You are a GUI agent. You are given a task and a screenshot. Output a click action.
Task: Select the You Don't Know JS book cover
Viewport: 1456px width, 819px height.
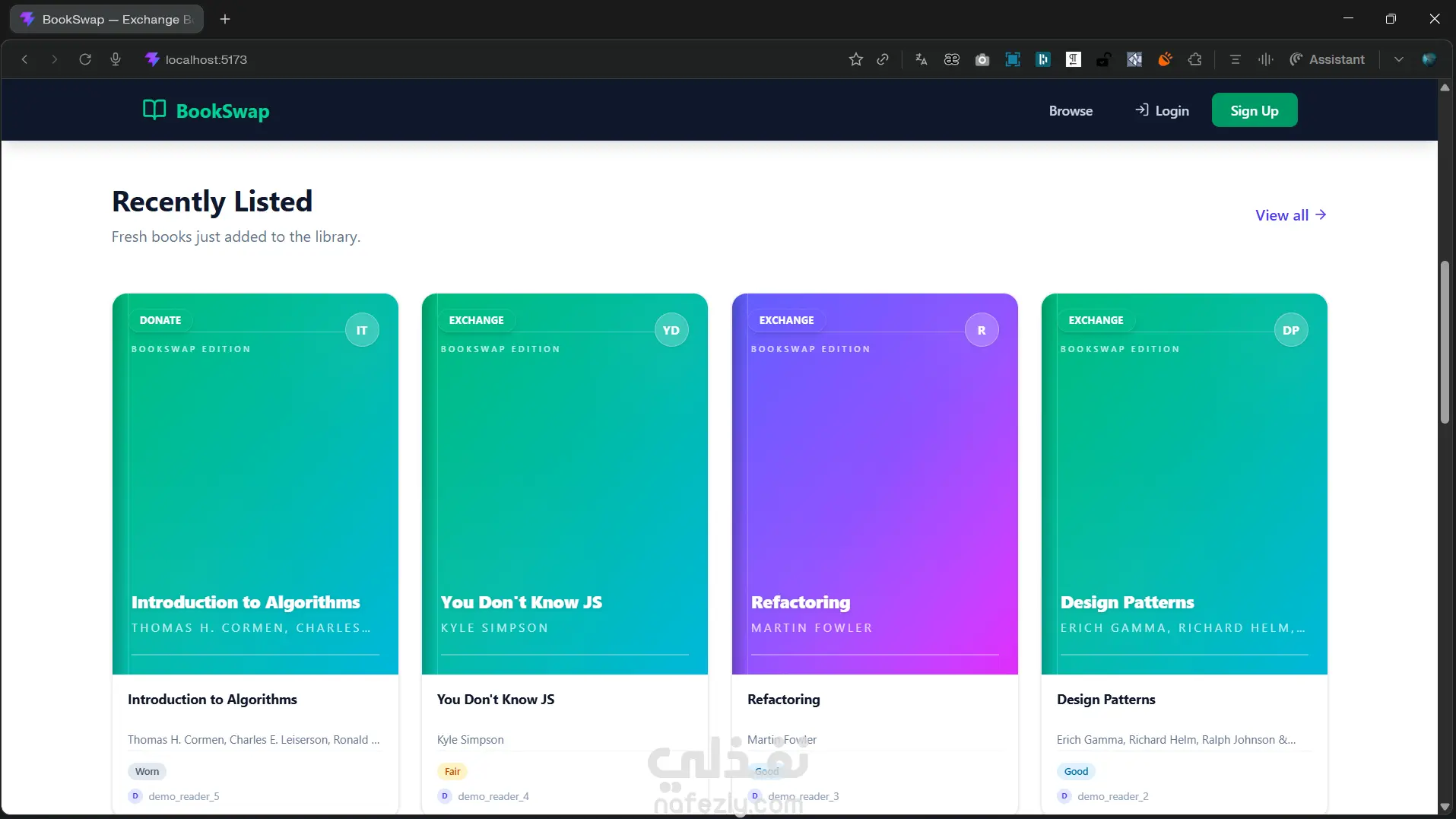click(x=565, y=484)
